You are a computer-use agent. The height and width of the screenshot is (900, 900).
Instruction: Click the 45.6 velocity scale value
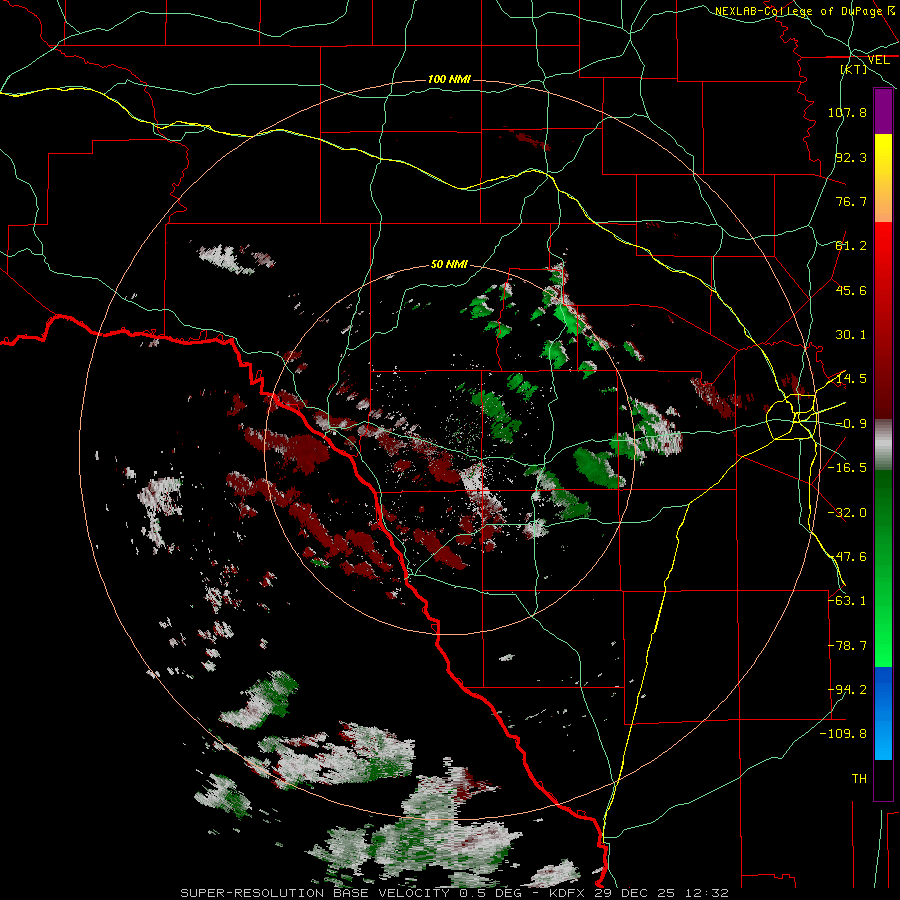(851, 290)
